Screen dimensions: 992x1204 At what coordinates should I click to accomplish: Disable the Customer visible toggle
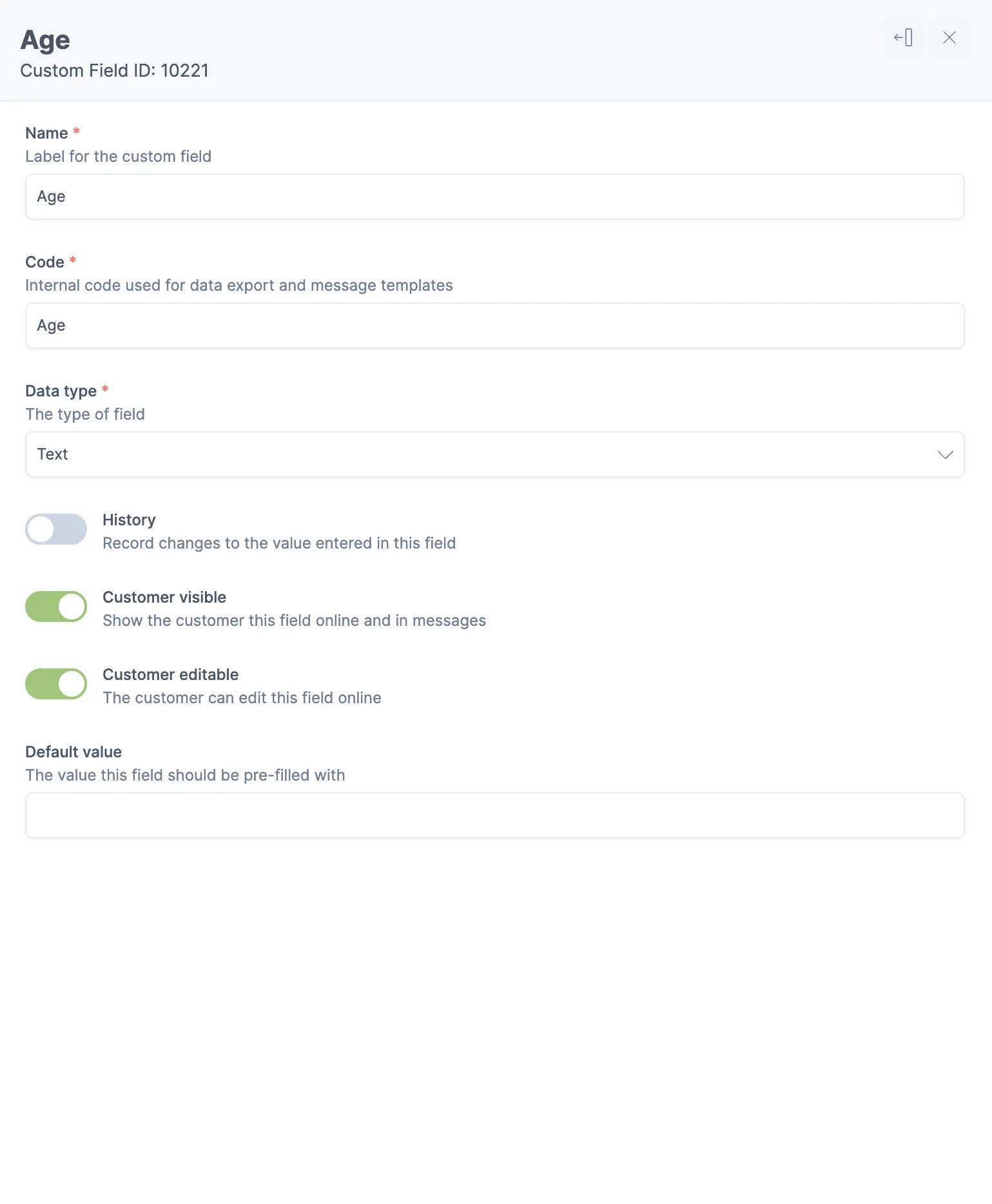click(x=56, y=606)
